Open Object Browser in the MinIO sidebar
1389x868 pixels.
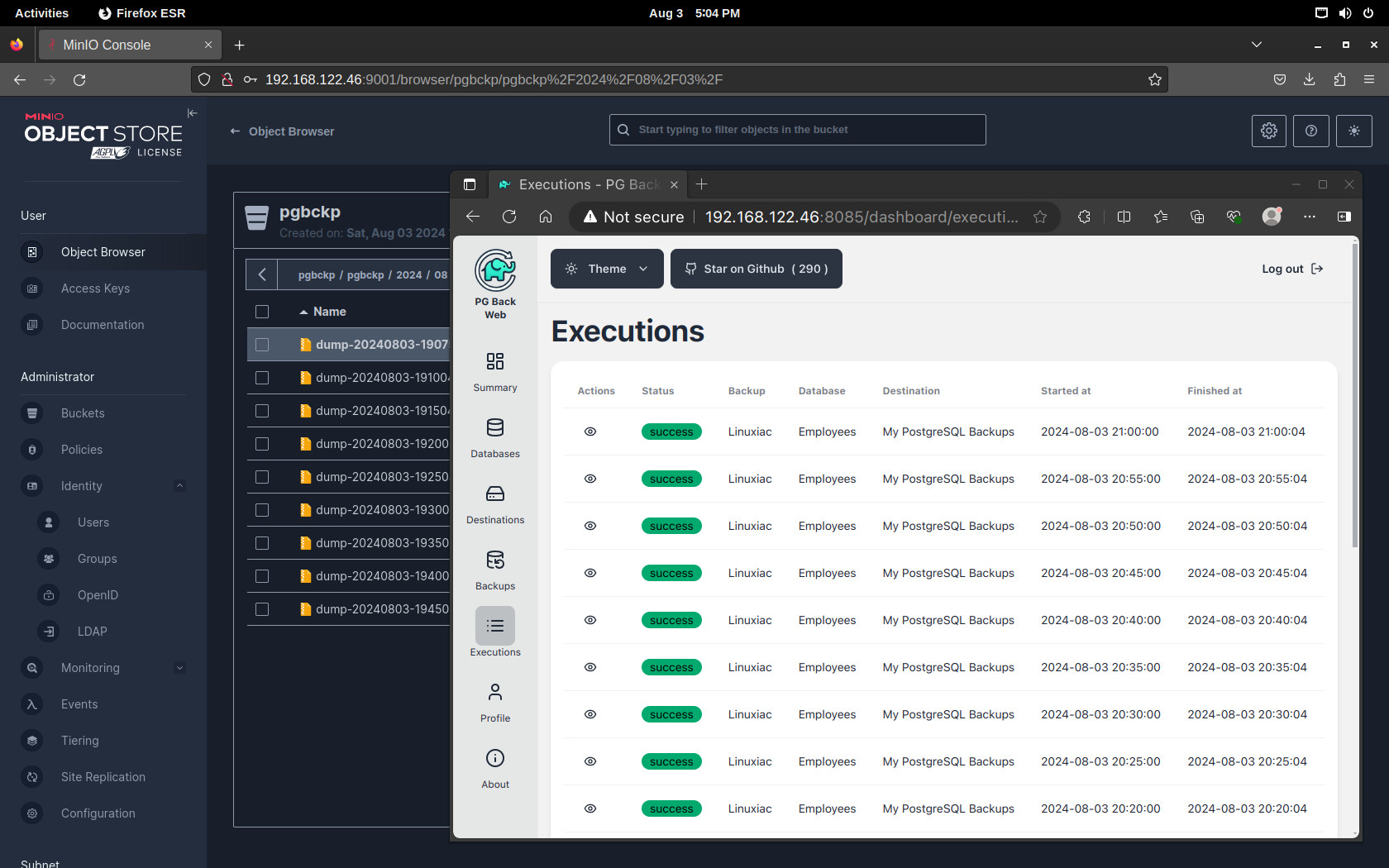coord(103,252)
